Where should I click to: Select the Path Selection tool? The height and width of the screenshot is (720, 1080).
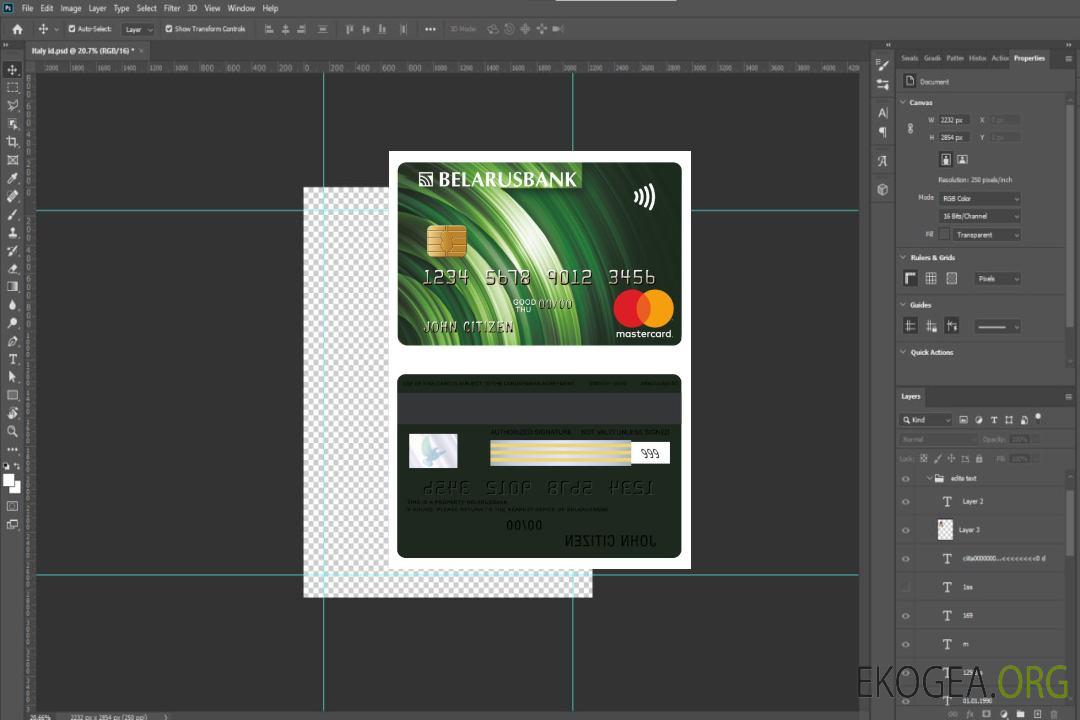(x=12, y=377)
